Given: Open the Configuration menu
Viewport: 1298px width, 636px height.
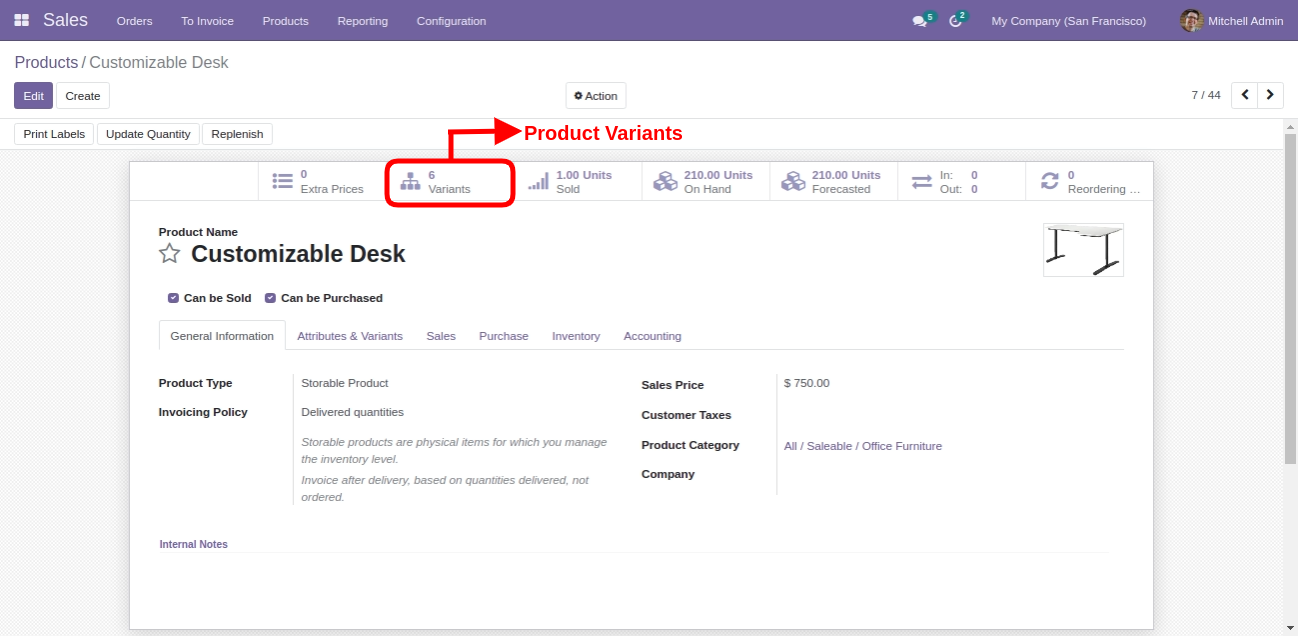Looking at the screenshot, I should pyautogui.click(x=451, y=21).
